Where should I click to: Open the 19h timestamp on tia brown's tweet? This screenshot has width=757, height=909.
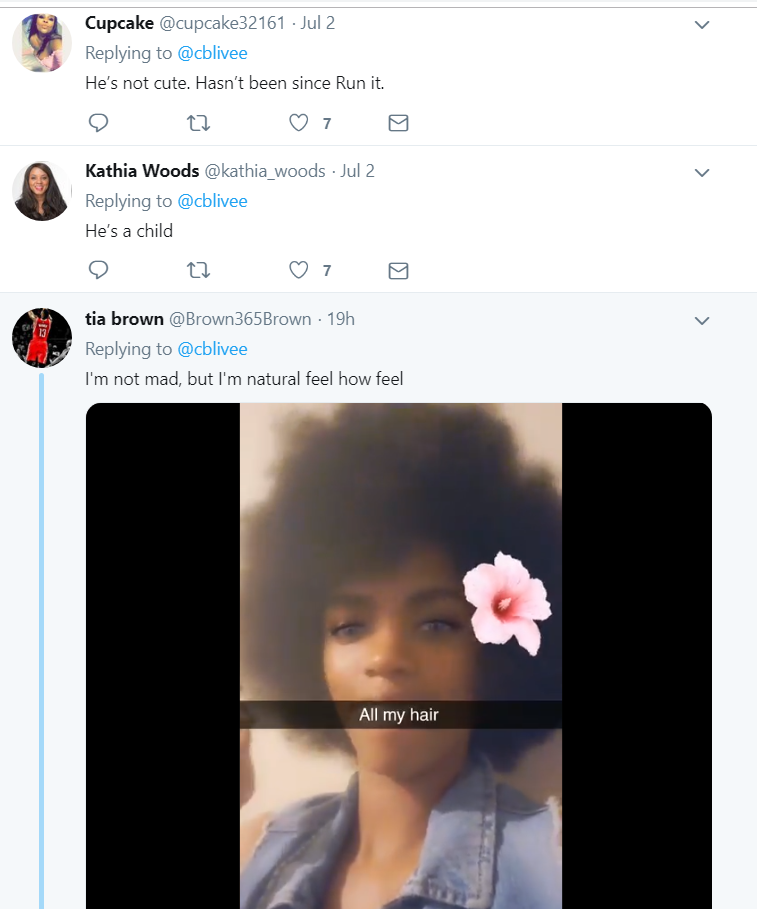click(x=341, y=319)
